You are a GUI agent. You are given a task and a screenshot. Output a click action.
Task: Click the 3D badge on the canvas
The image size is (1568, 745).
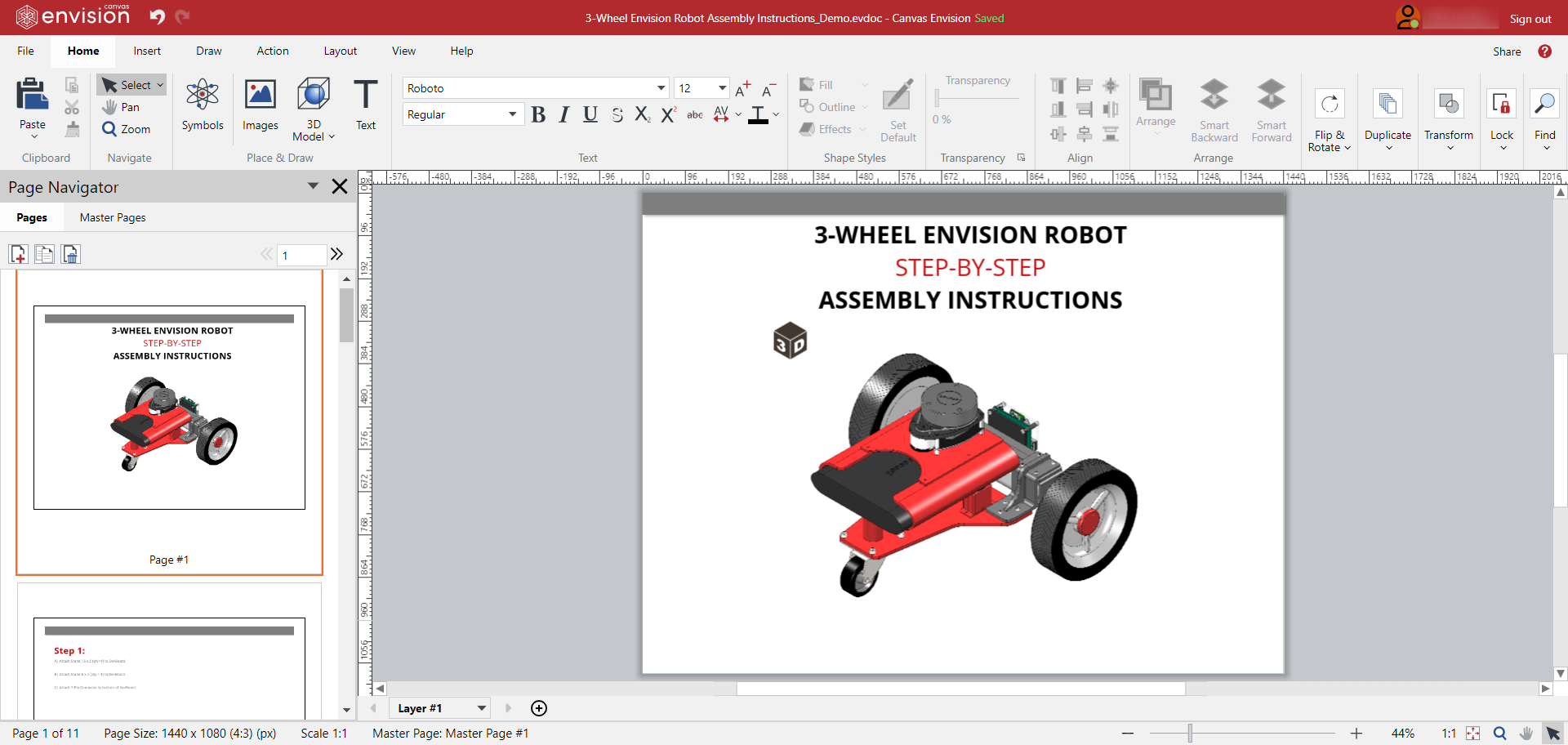[790, 341]
